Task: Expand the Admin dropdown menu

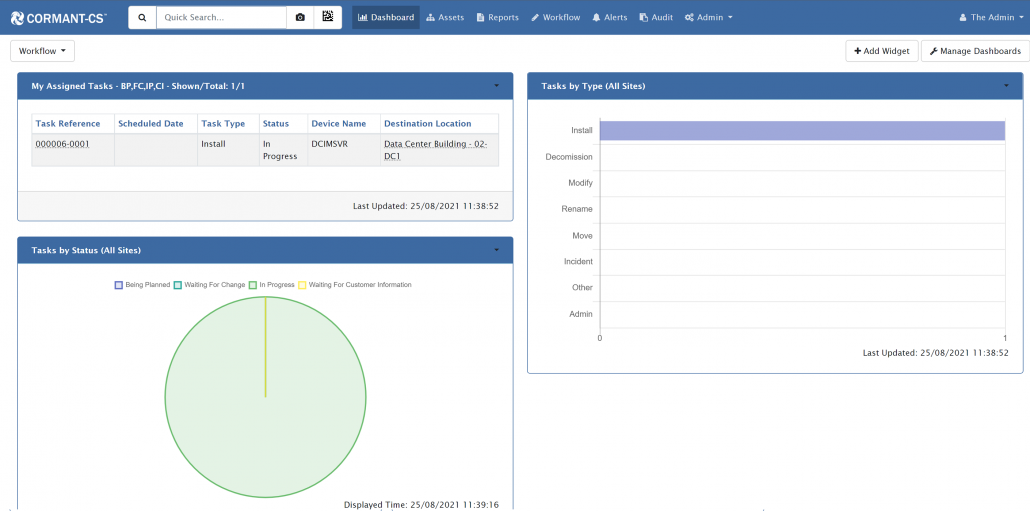Action: click(x=708, y=17)
